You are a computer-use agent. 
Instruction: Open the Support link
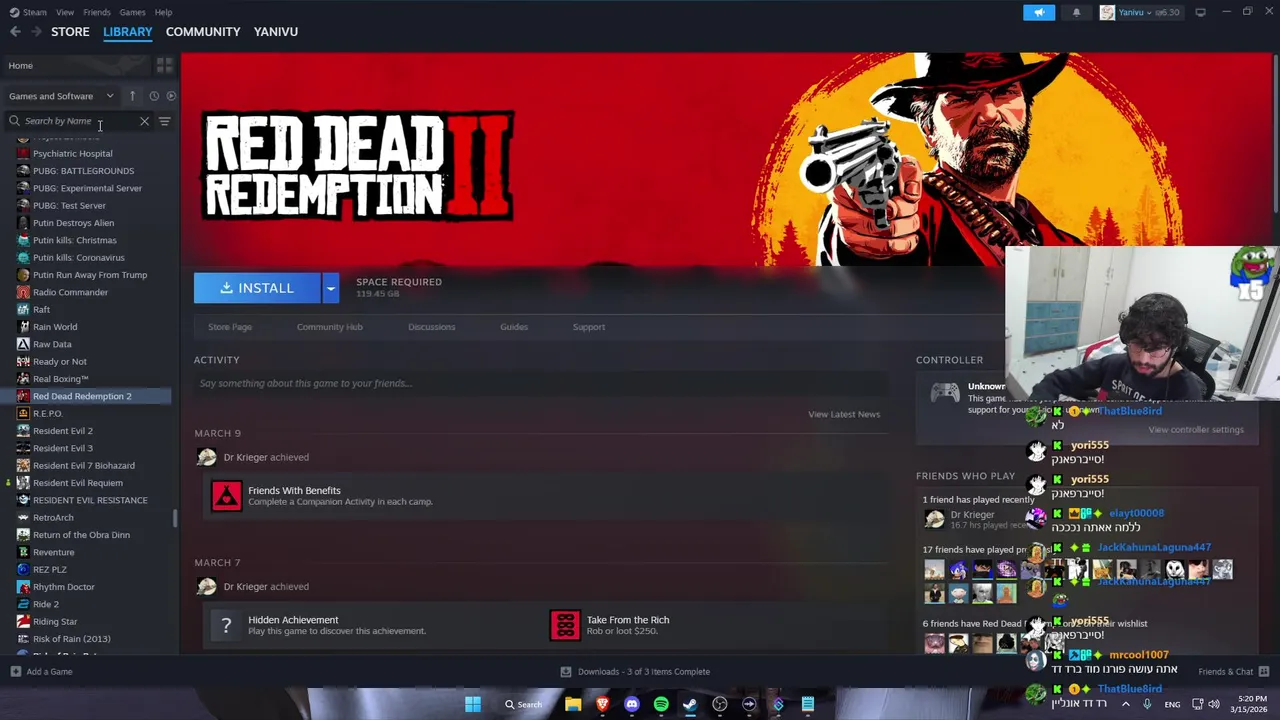pyautogui.click(x=589, y=327)
